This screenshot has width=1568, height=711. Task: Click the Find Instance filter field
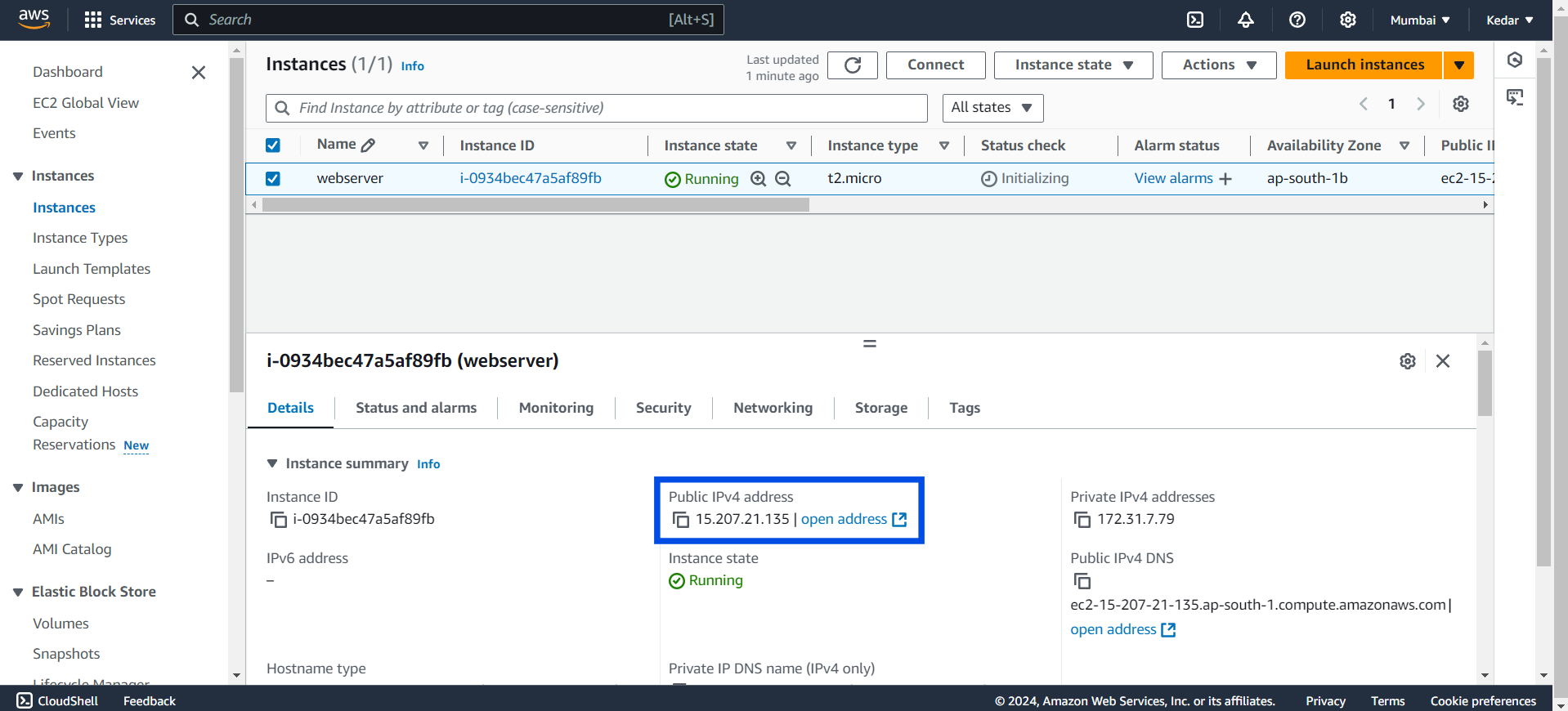click(597, 108)
